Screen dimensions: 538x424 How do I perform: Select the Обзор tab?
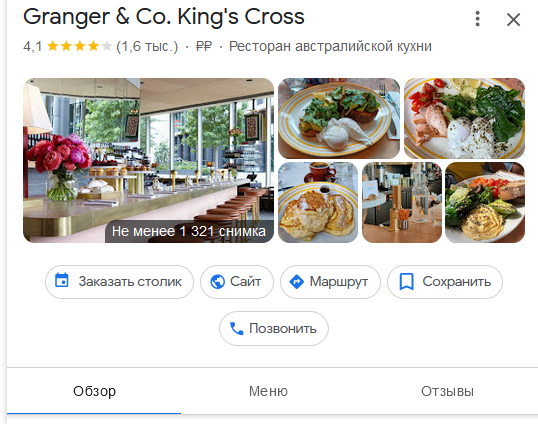click(94, 391)
